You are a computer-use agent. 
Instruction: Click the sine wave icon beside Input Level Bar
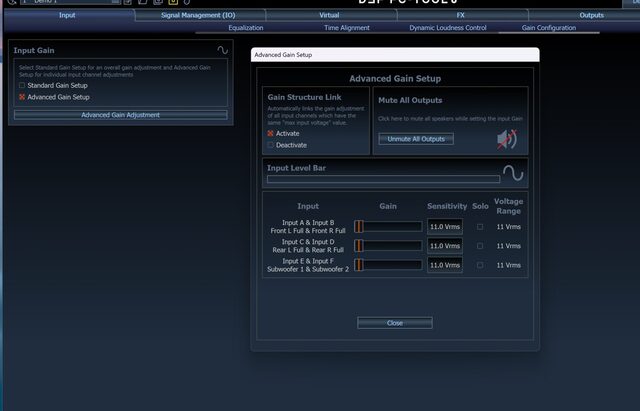tap(513, 173)
